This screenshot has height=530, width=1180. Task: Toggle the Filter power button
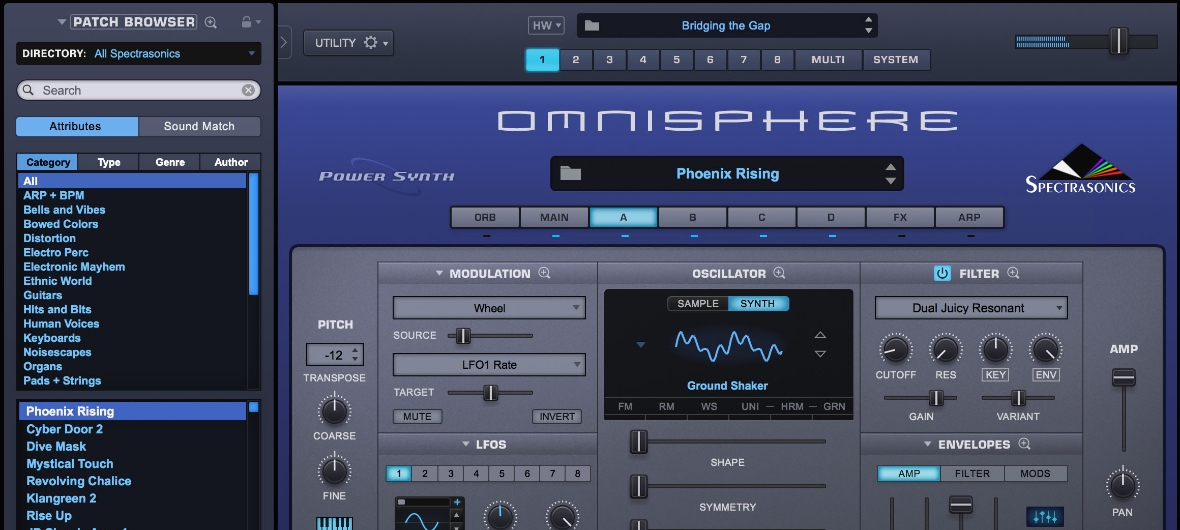click(x=942, y=273)
